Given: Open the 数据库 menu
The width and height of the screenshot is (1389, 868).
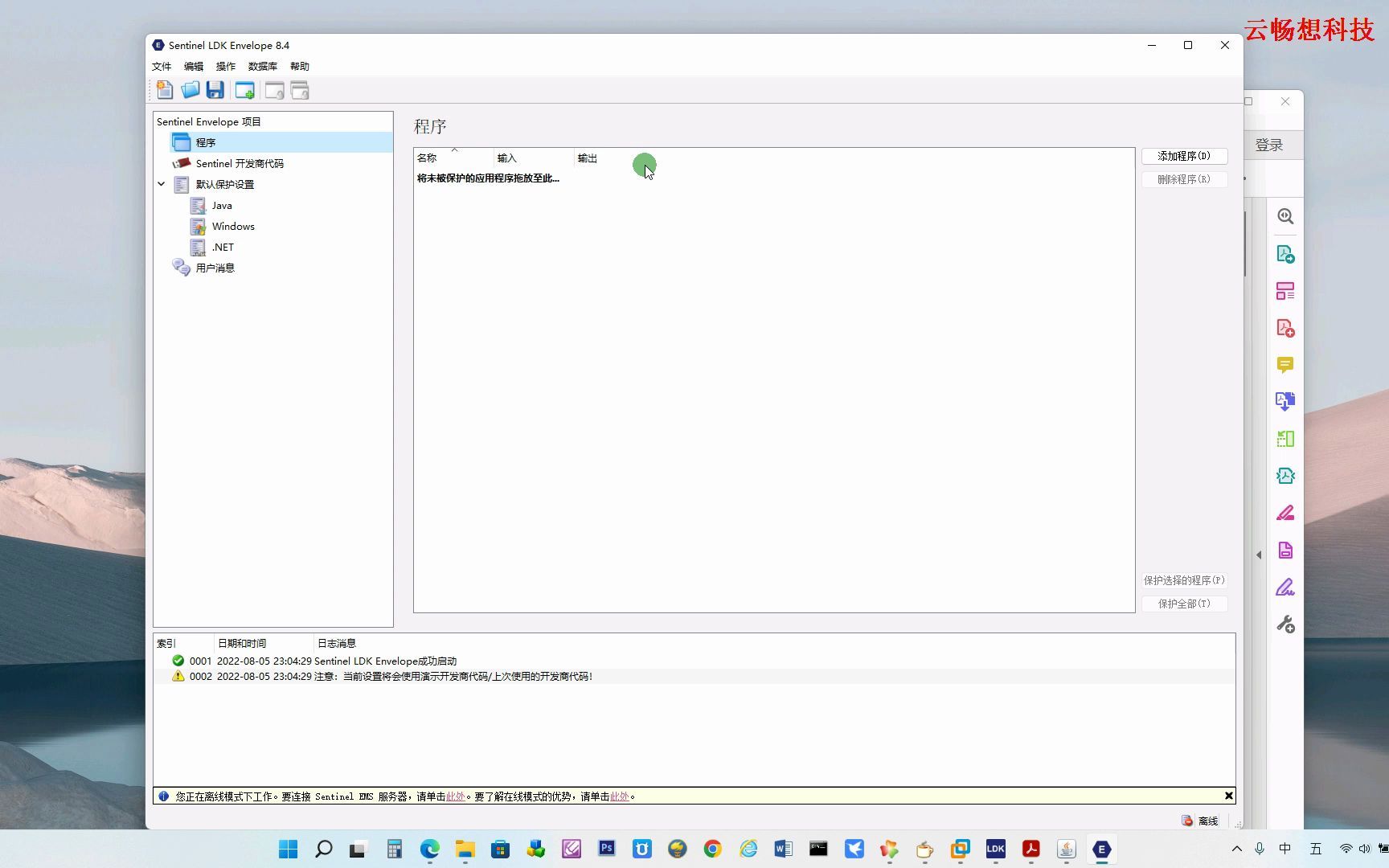Looking at the screenshot, I should pos(263,66).
